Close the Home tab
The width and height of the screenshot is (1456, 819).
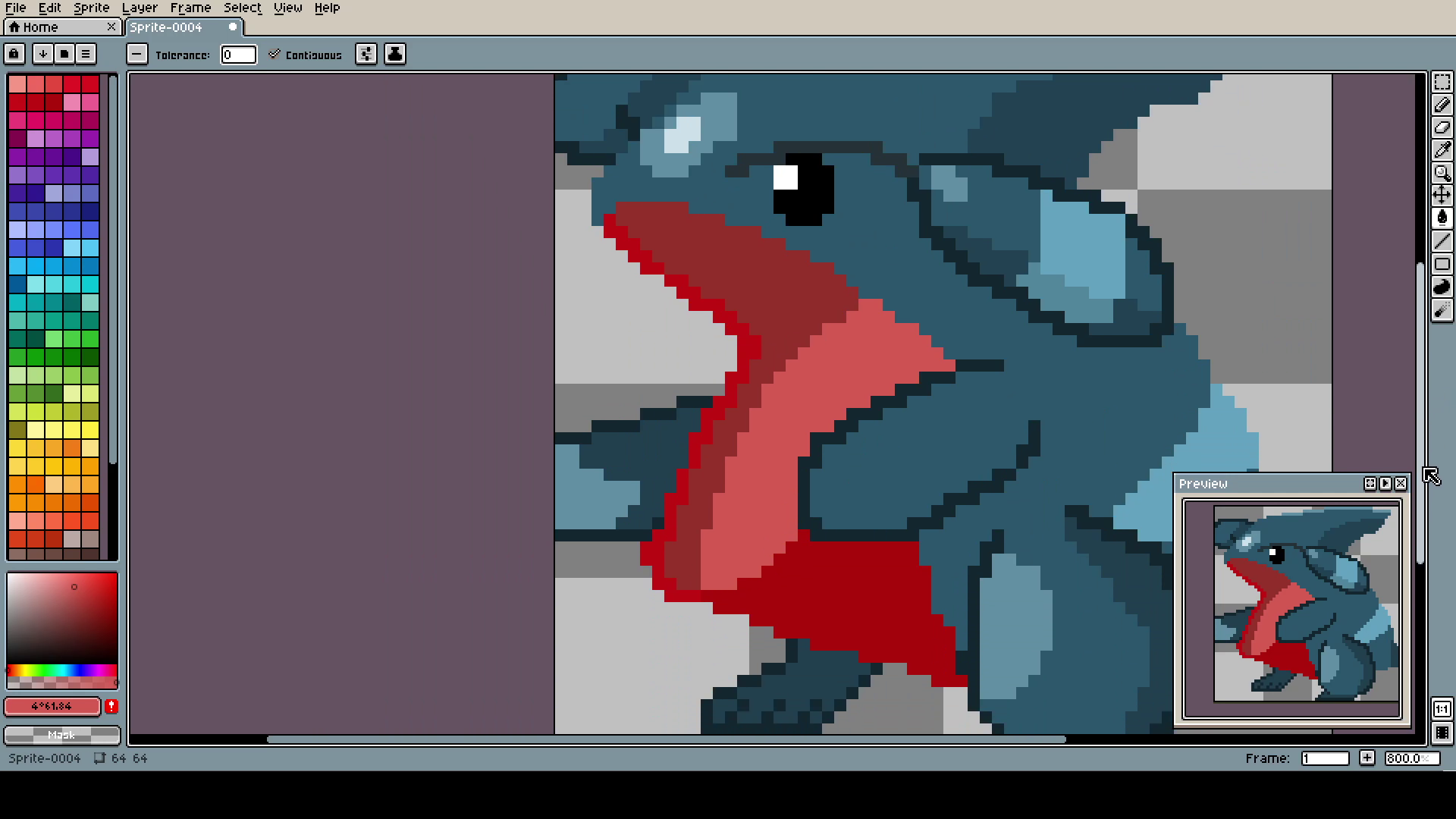(111, 27)
